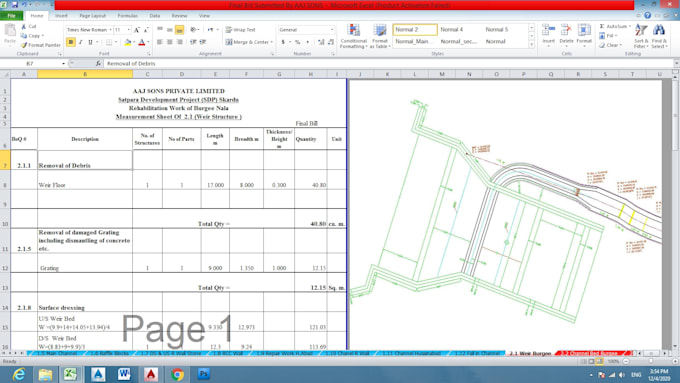Toggle bottom vertical alignment (highlighted)
The image size is (680, 383).
pos(180,30)
